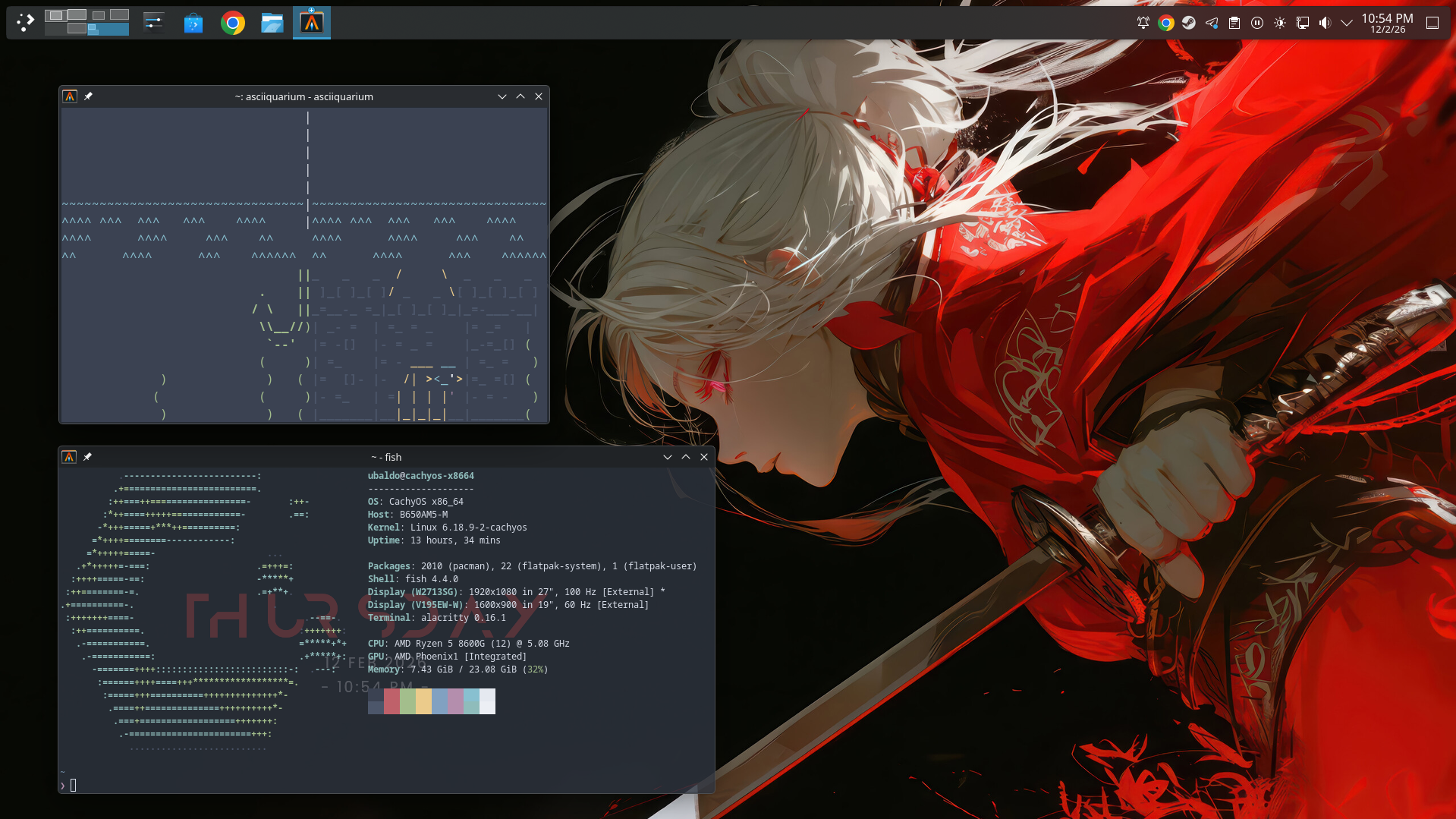Open Google Chrome from the panel
This screenshot has height=819, width=1456.
click(233, 24)
